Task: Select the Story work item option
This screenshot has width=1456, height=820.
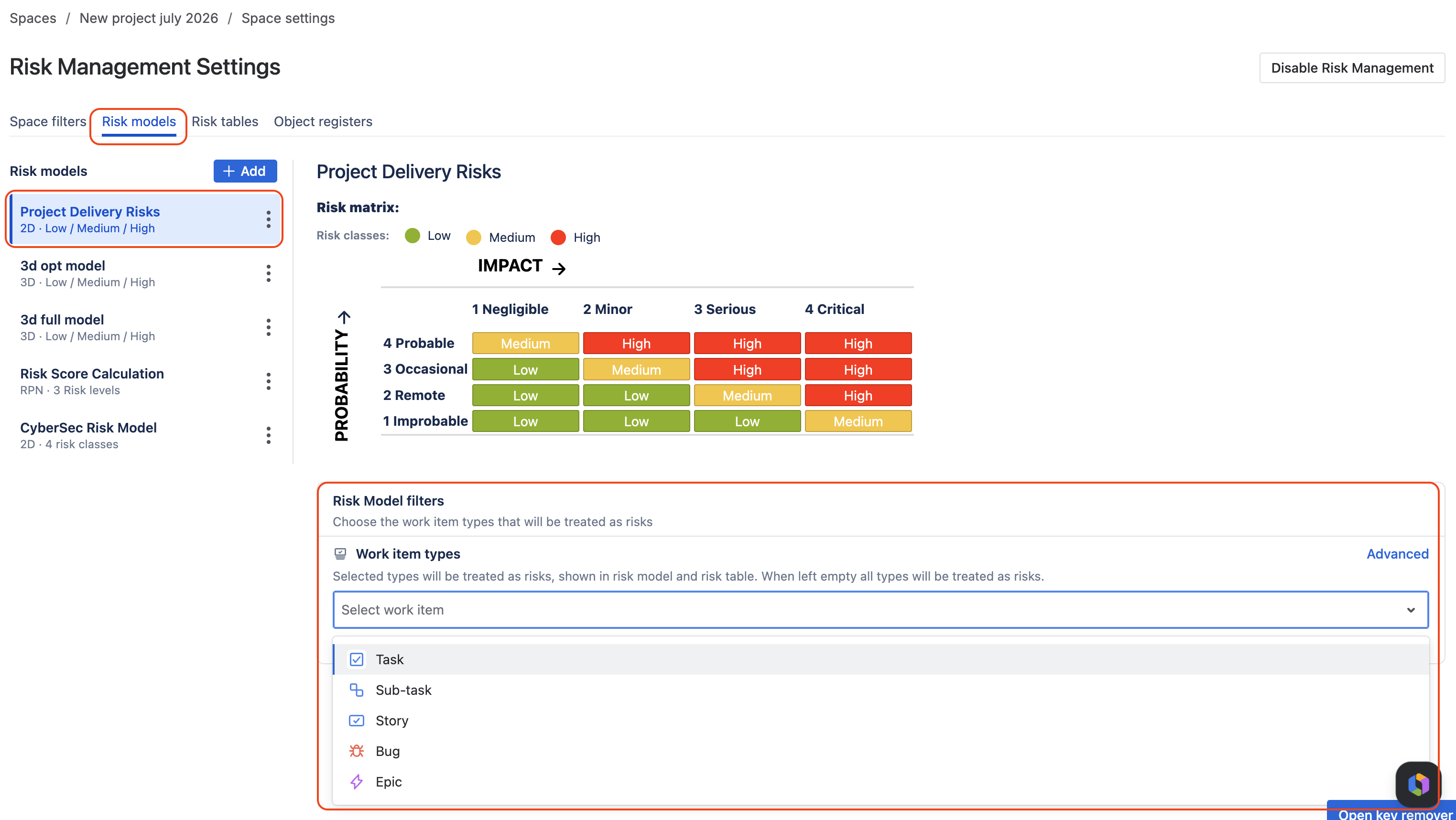Action: click(880, 721)
